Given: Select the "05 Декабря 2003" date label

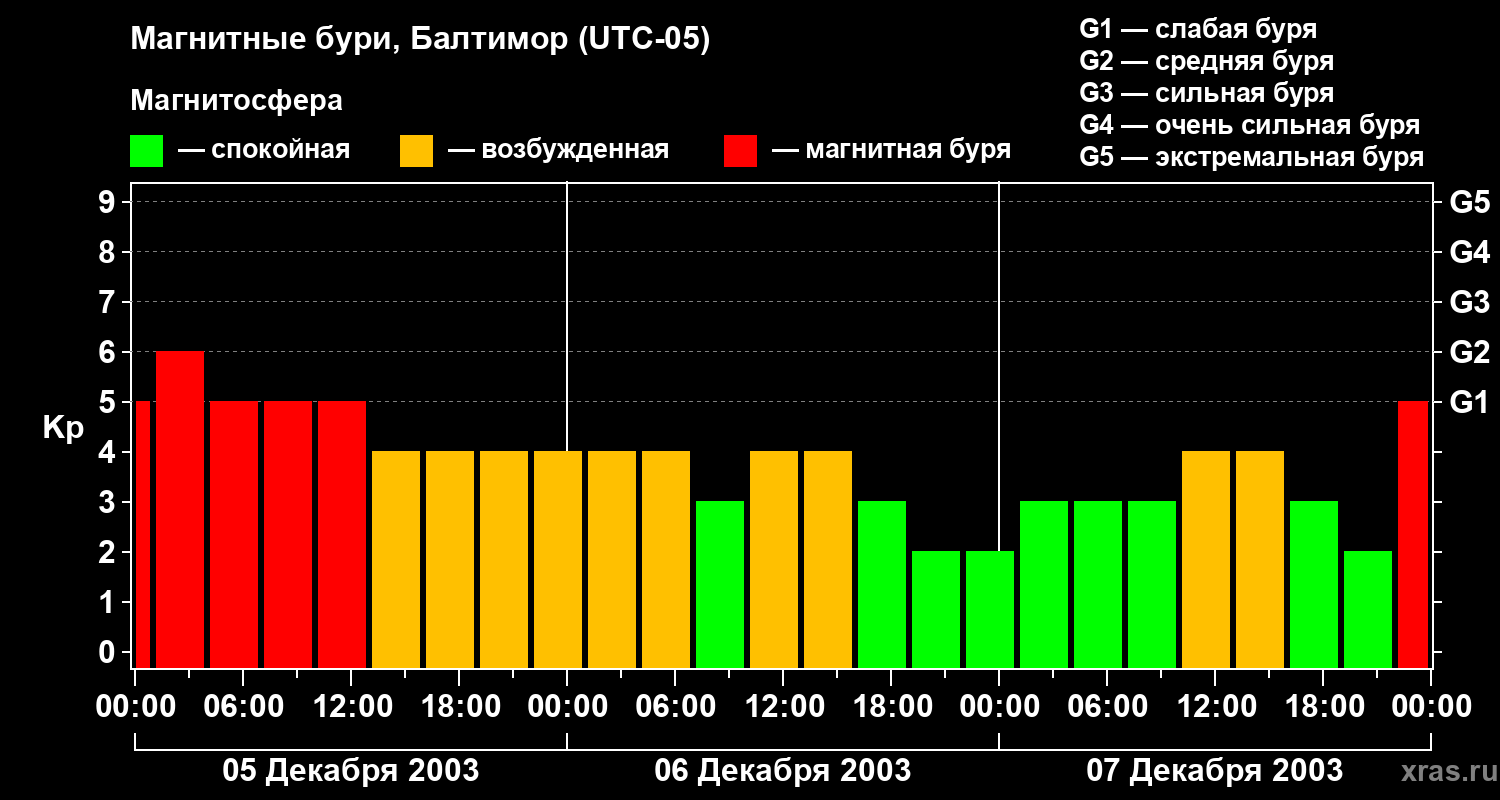Looking at the screenshot, I should pyautogui.click(x=350, y=771).
